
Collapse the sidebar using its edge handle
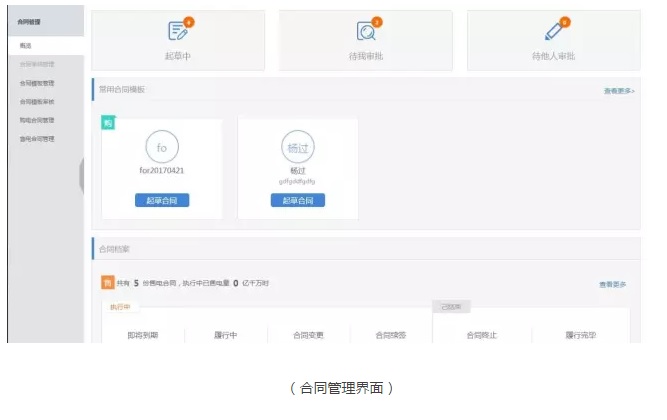point(83,176)
